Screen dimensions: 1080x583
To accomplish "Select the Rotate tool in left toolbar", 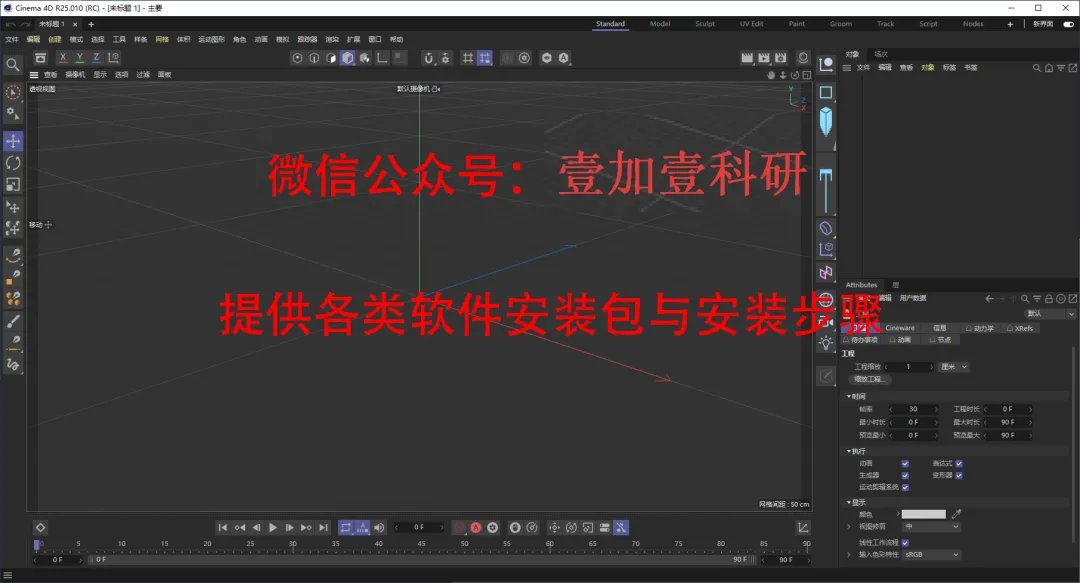I will point(13,163).
